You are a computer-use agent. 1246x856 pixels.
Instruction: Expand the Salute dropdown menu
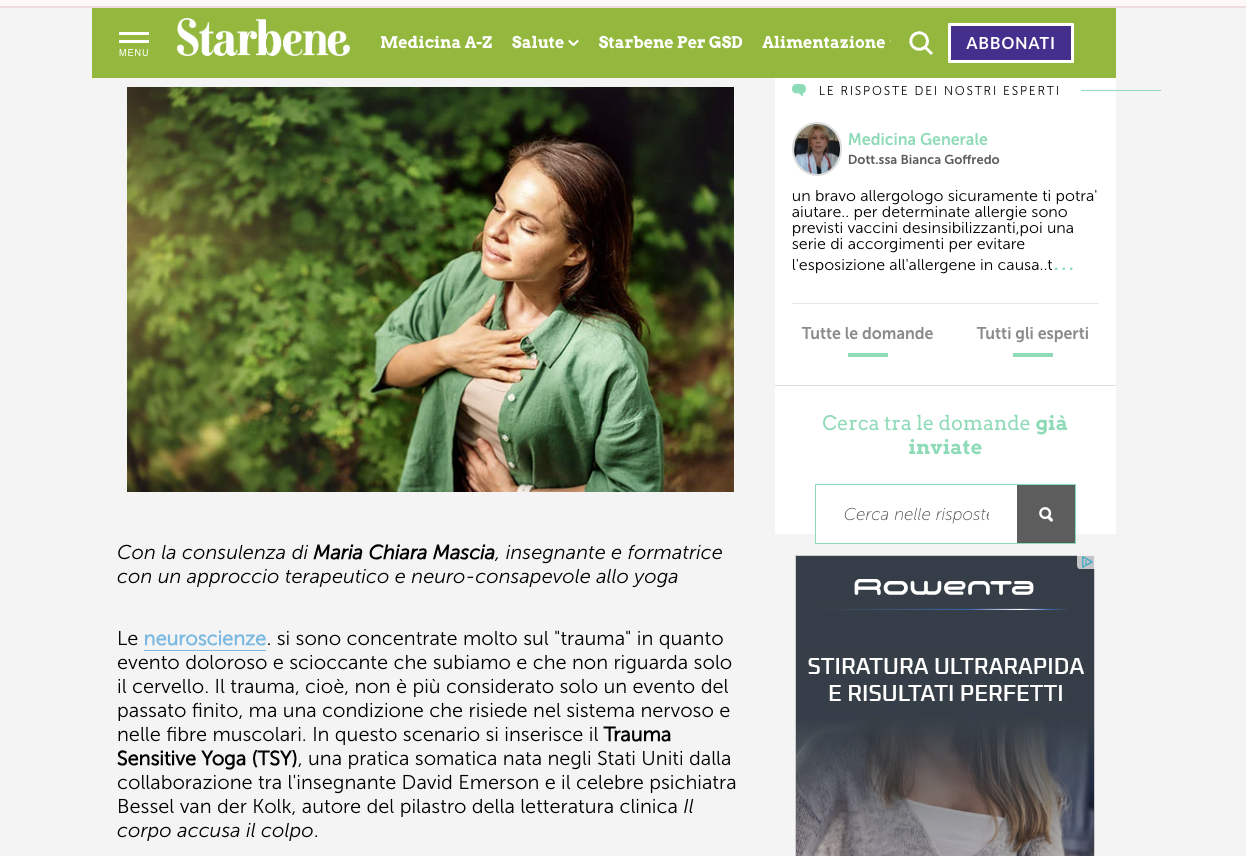pos(545,42)
